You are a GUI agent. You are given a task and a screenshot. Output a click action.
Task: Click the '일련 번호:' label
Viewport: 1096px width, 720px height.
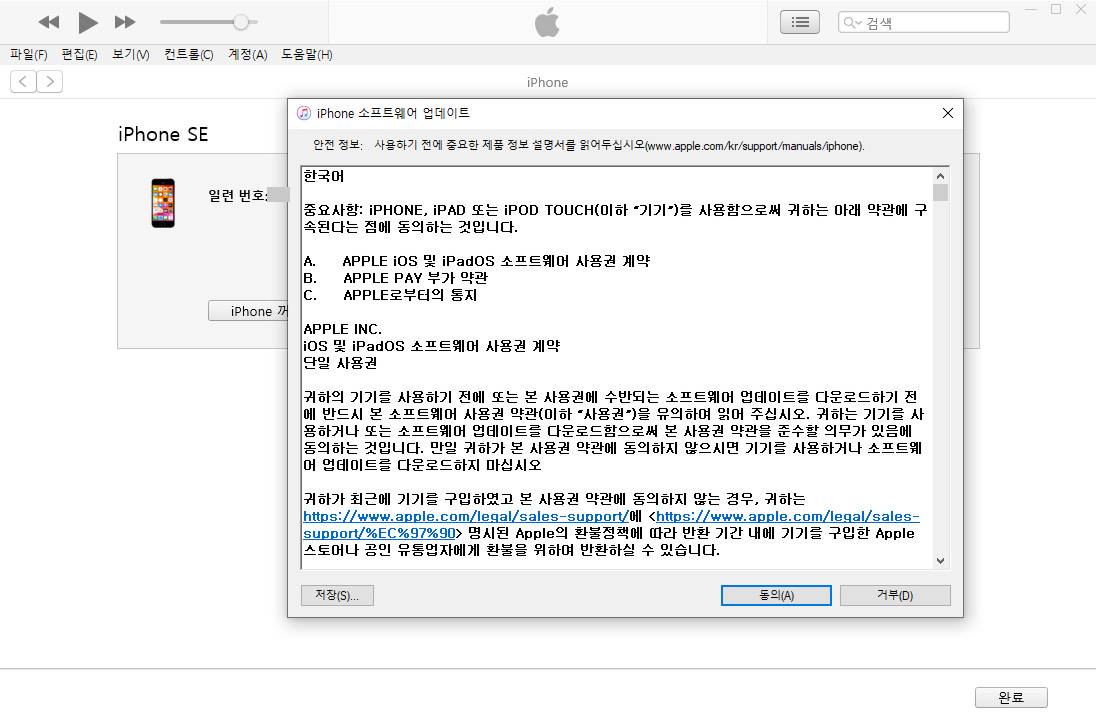[x=238, y=196]
